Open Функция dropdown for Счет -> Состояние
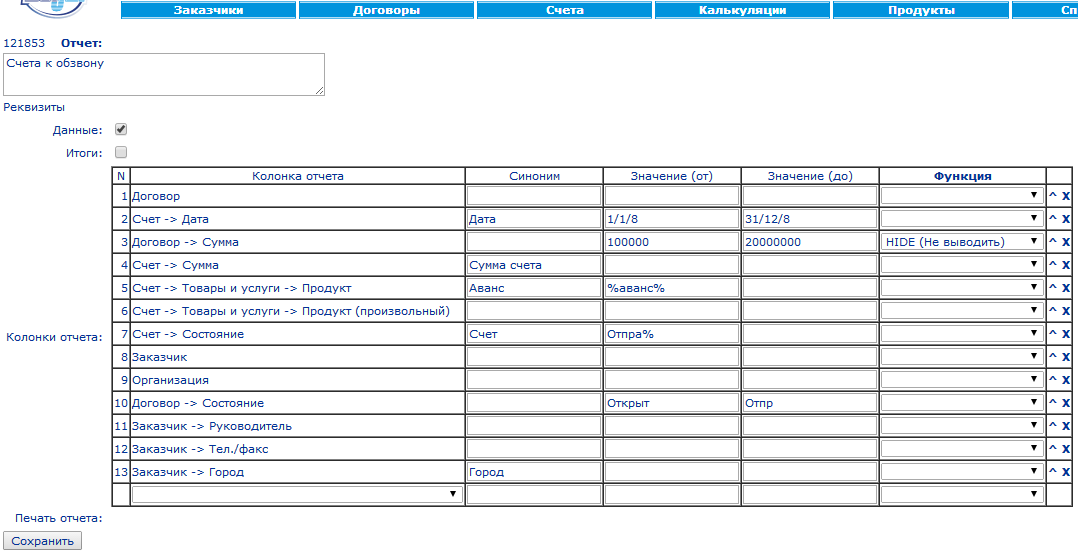This screenshot has width=1078, height=553. [x=962, y=334]
